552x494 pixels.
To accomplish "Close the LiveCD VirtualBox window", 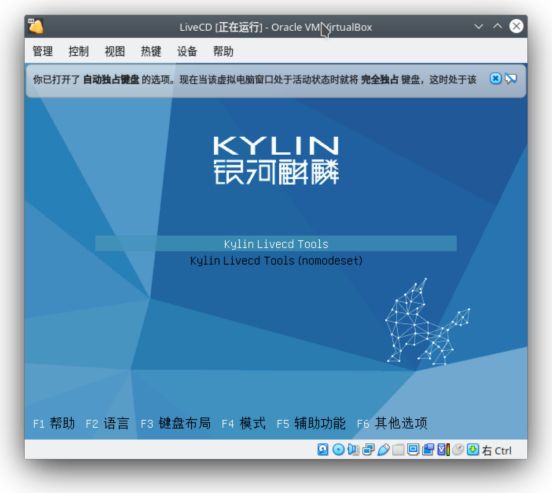I will 516,26.
